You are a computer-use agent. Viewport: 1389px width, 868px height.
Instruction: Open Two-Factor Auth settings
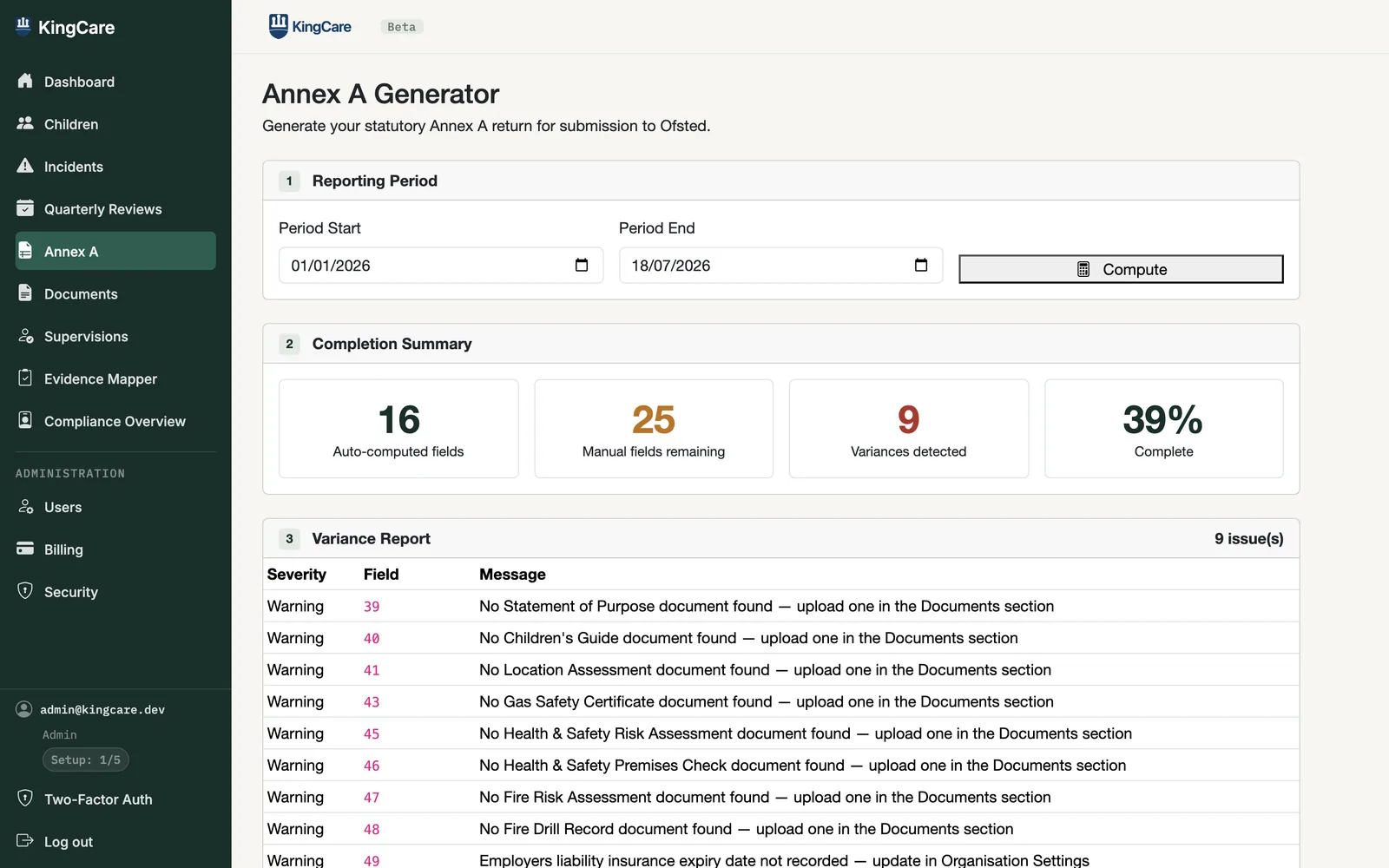115,799
